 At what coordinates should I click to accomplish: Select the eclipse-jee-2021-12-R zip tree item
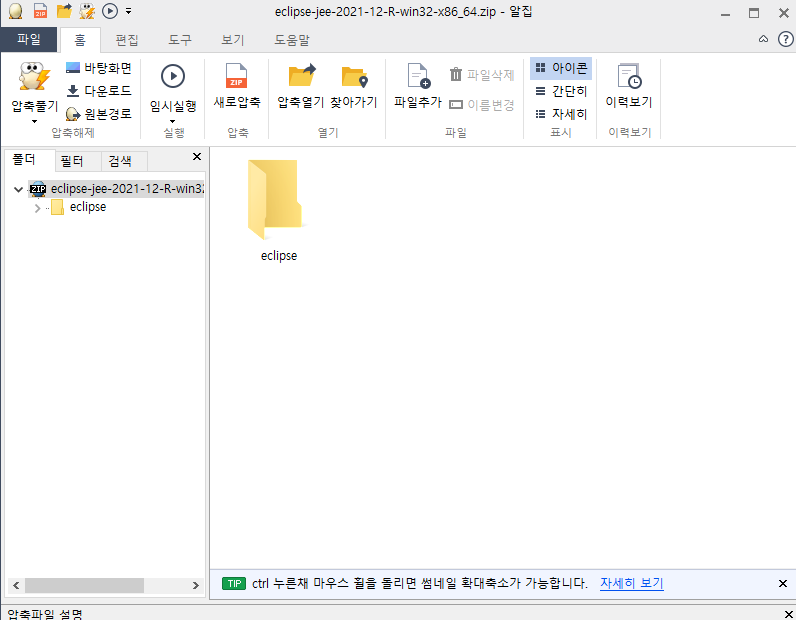pyautogui.click(x=117, y=189)
